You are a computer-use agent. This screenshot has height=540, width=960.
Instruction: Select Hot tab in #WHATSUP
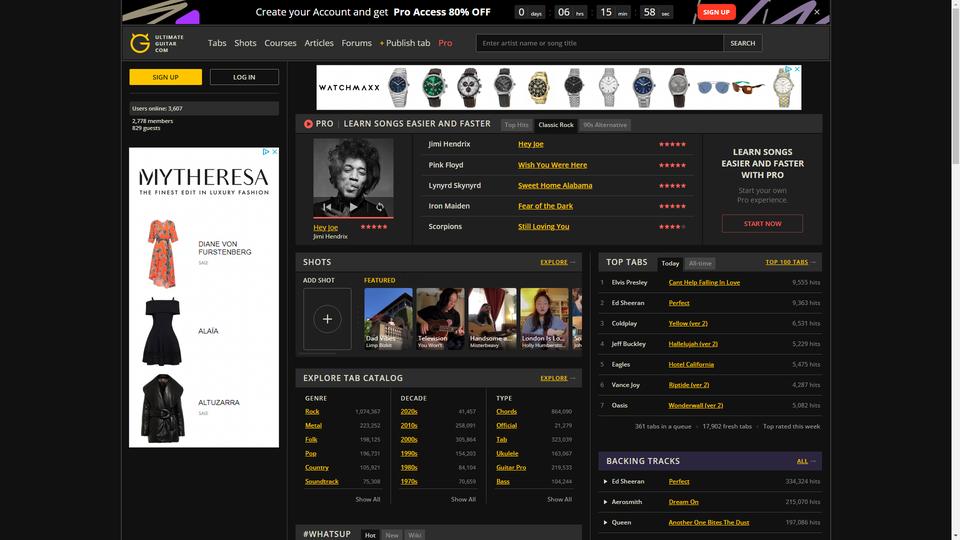point(370,535)
